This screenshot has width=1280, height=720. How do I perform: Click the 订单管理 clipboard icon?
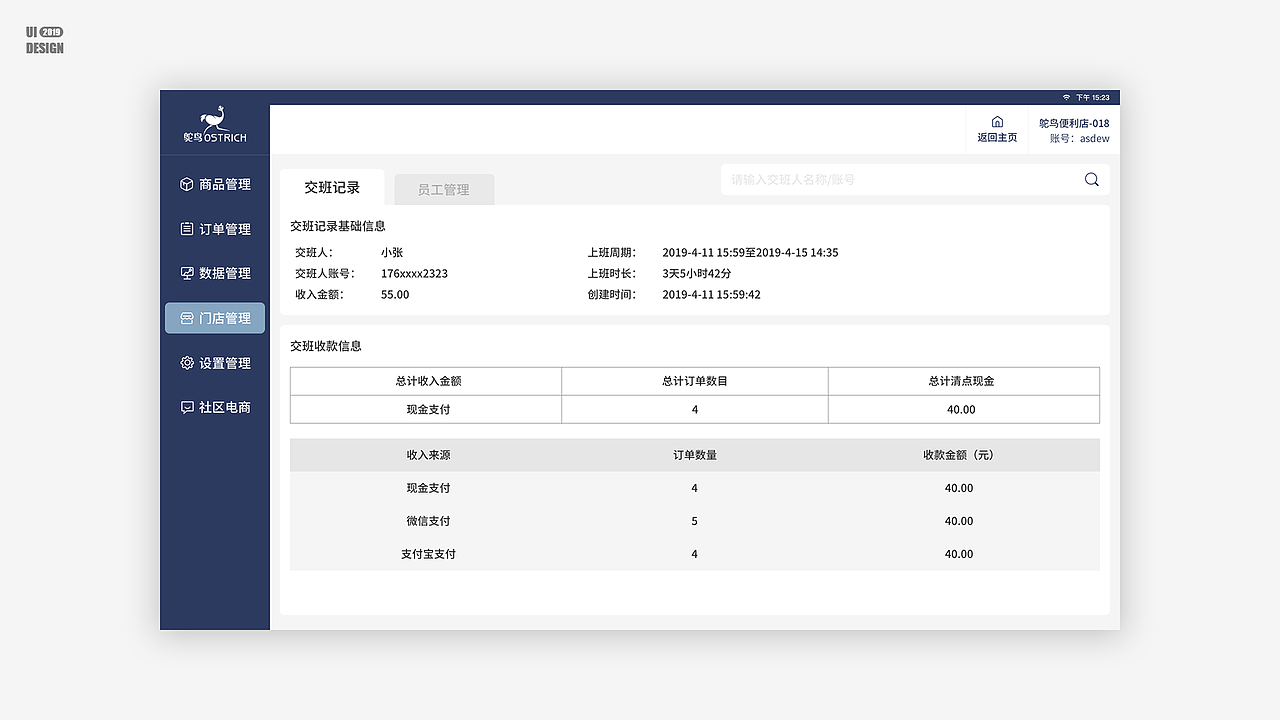click(x=186, y=229)
